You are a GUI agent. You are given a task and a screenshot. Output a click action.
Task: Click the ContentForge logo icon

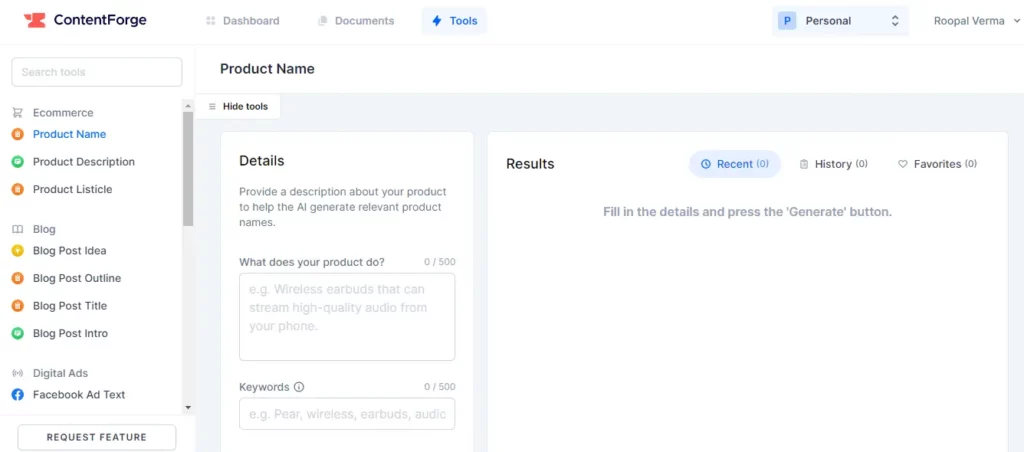tap(35, 20)
